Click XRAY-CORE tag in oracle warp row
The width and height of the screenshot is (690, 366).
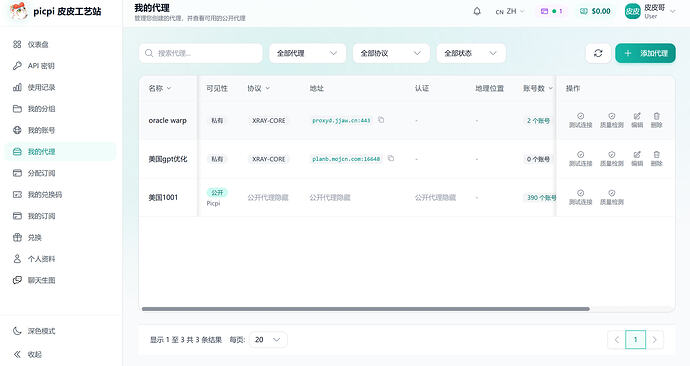point(268,120)
